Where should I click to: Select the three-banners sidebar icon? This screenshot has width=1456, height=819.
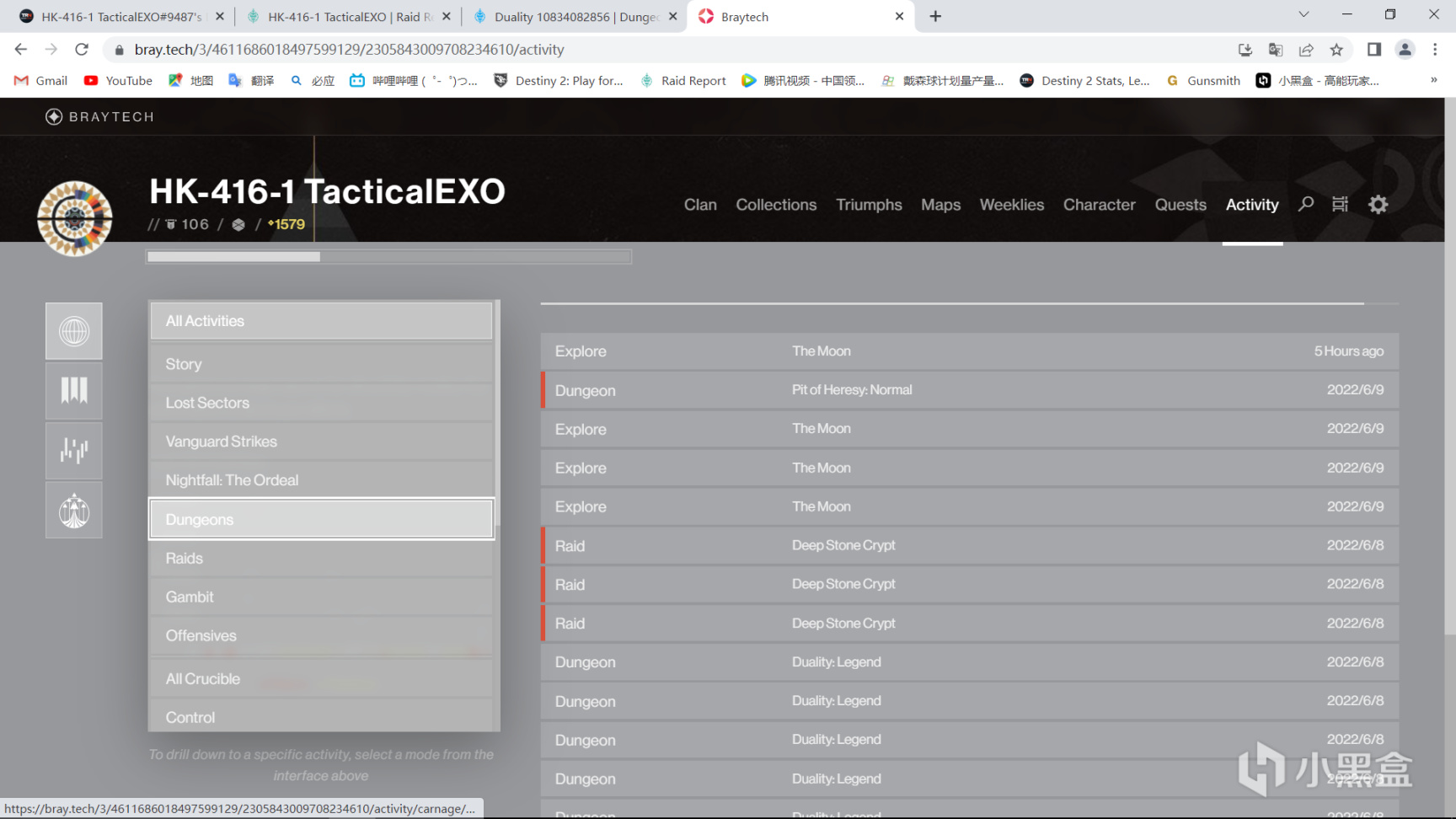tap(74, 390)
